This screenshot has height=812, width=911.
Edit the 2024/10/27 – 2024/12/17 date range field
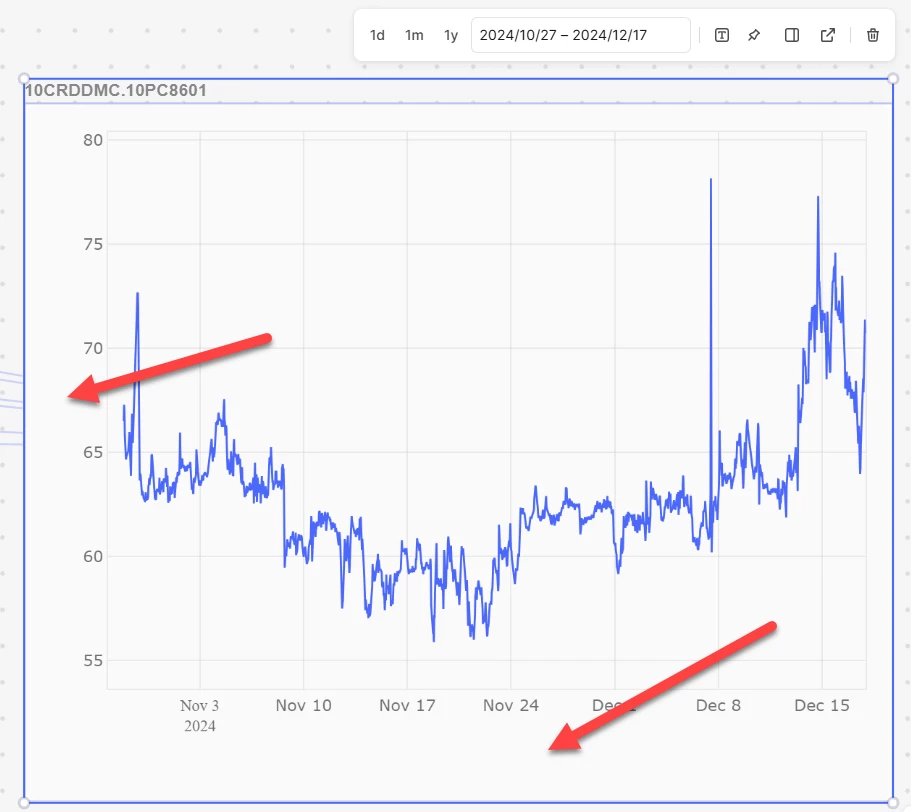pyautogui.click(x=580, y=35)
